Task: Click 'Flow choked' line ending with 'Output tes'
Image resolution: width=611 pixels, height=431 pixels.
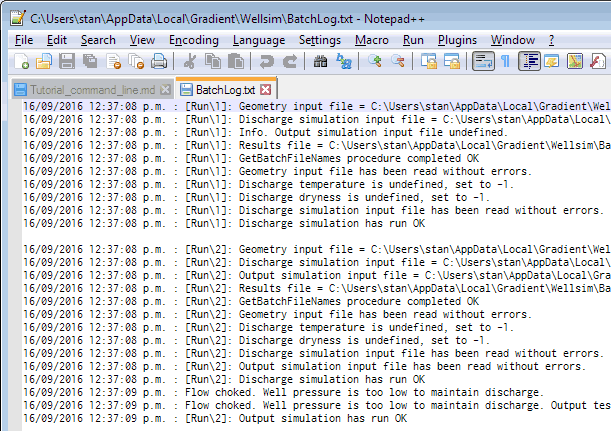Action: tap(316, 406)
